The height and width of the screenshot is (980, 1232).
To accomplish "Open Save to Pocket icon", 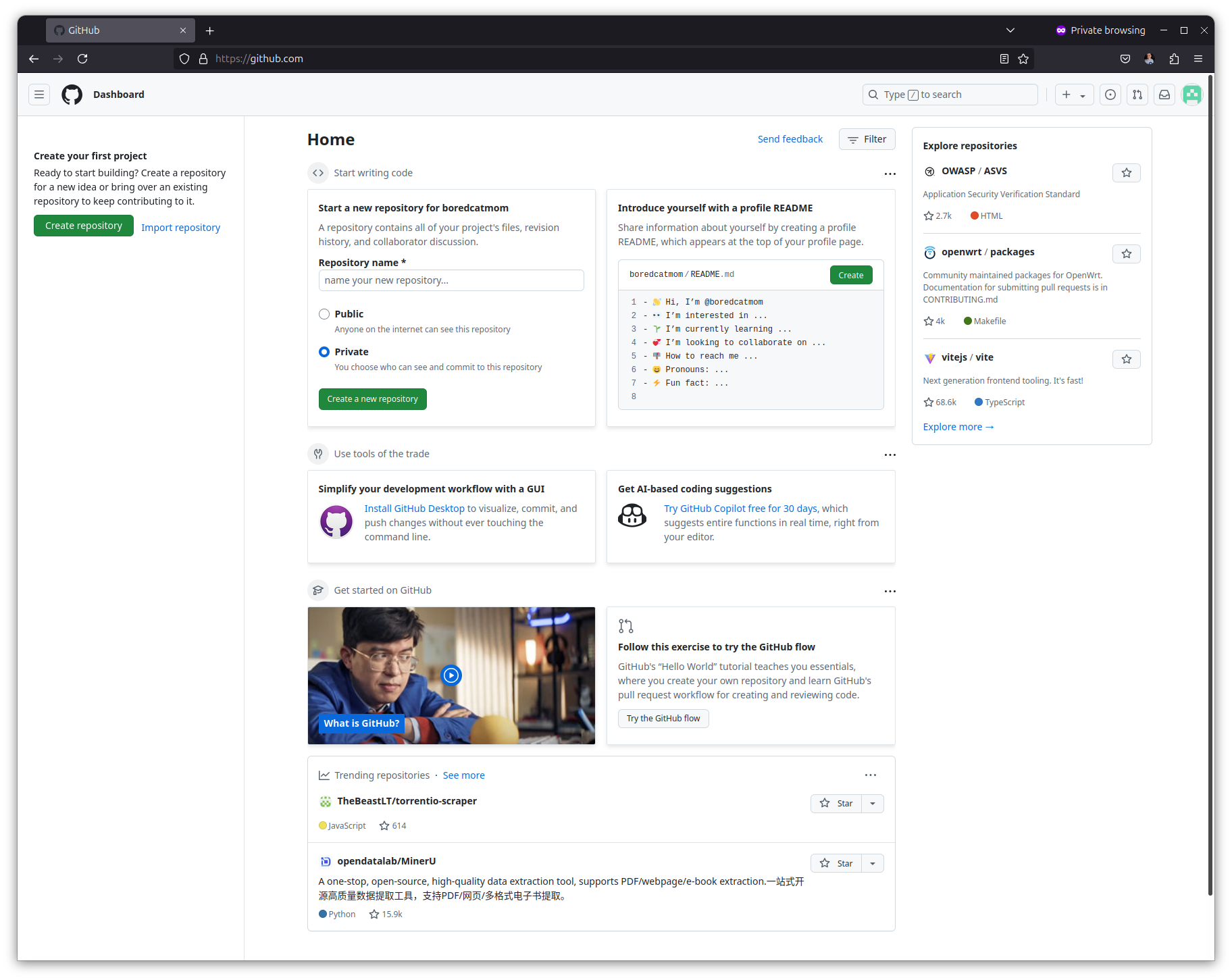I will click(x=1125, y=59).
